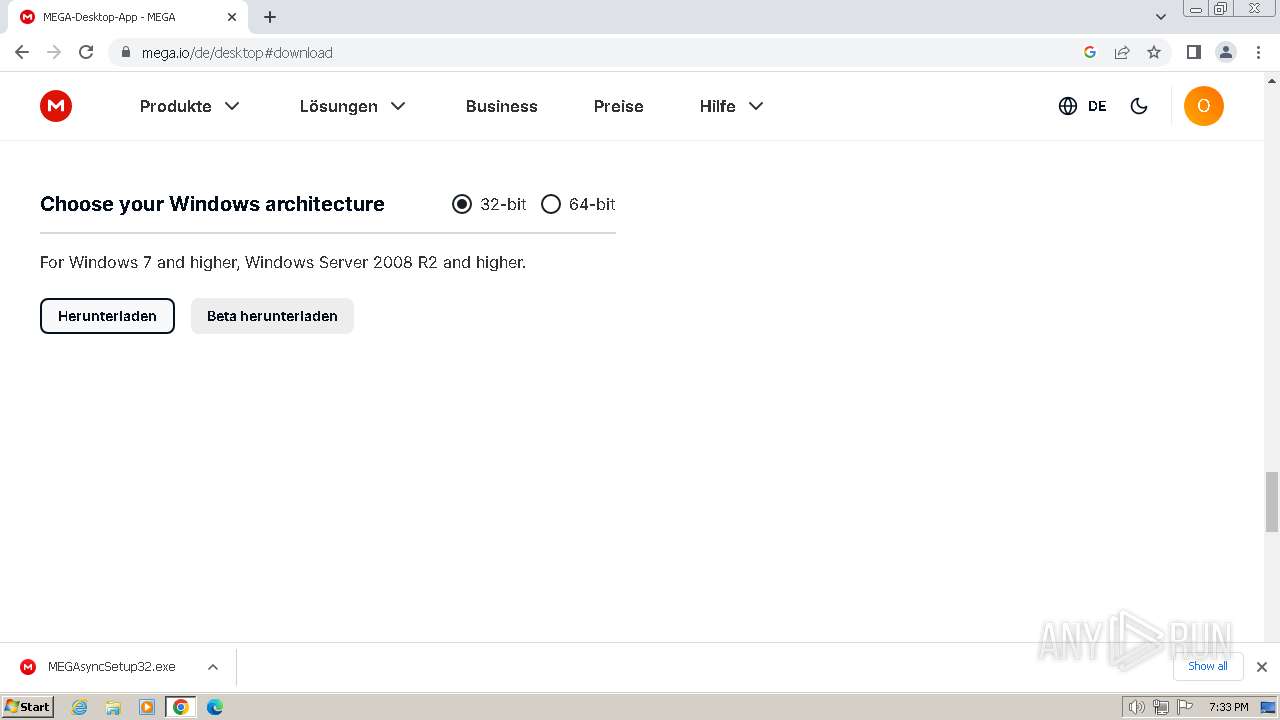Open language selector globe icon
Viewport: 1280px width, 720px height.
click(x=1068, y=106)
